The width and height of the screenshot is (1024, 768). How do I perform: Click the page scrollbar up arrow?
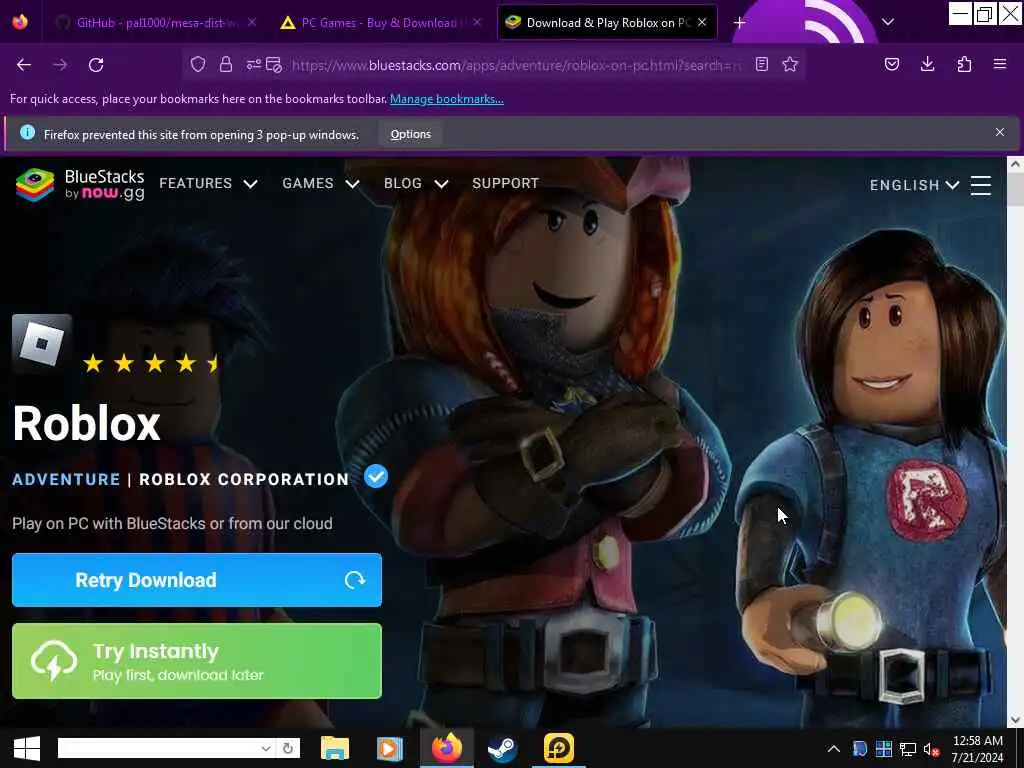1015,165
